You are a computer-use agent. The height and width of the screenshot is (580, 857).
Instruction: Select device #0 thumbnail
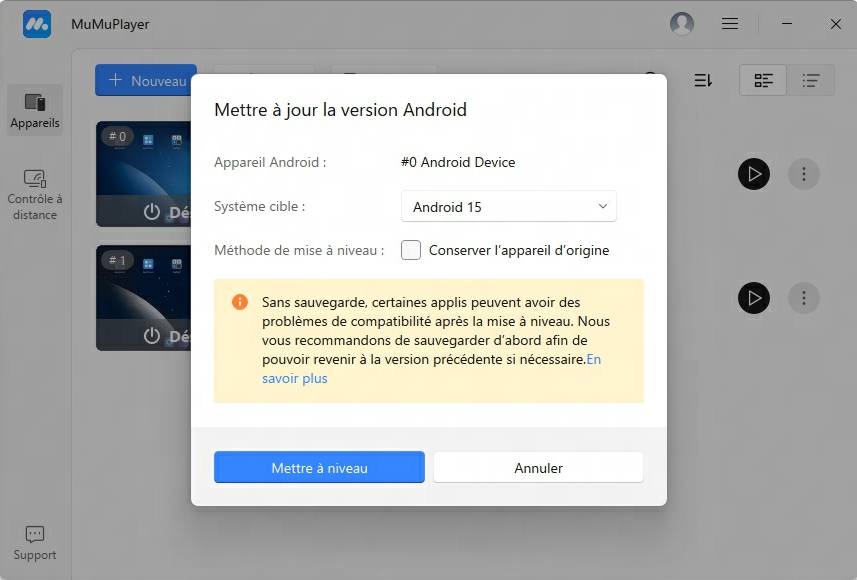144,174
